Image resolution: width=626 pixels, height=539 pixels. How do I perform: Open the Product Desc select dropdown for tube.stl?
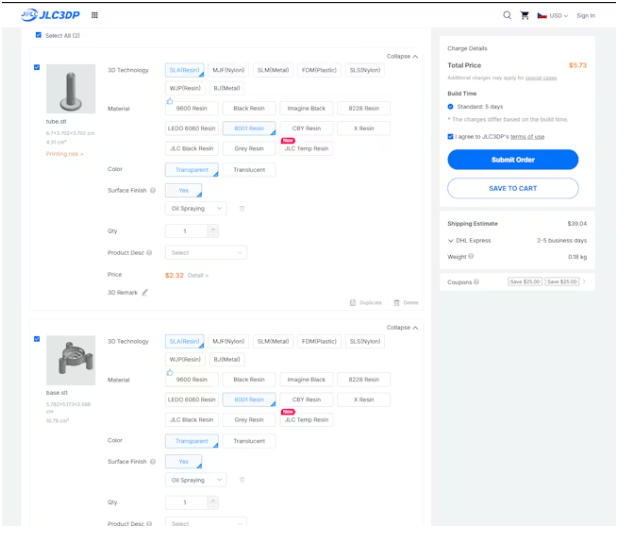205,253
